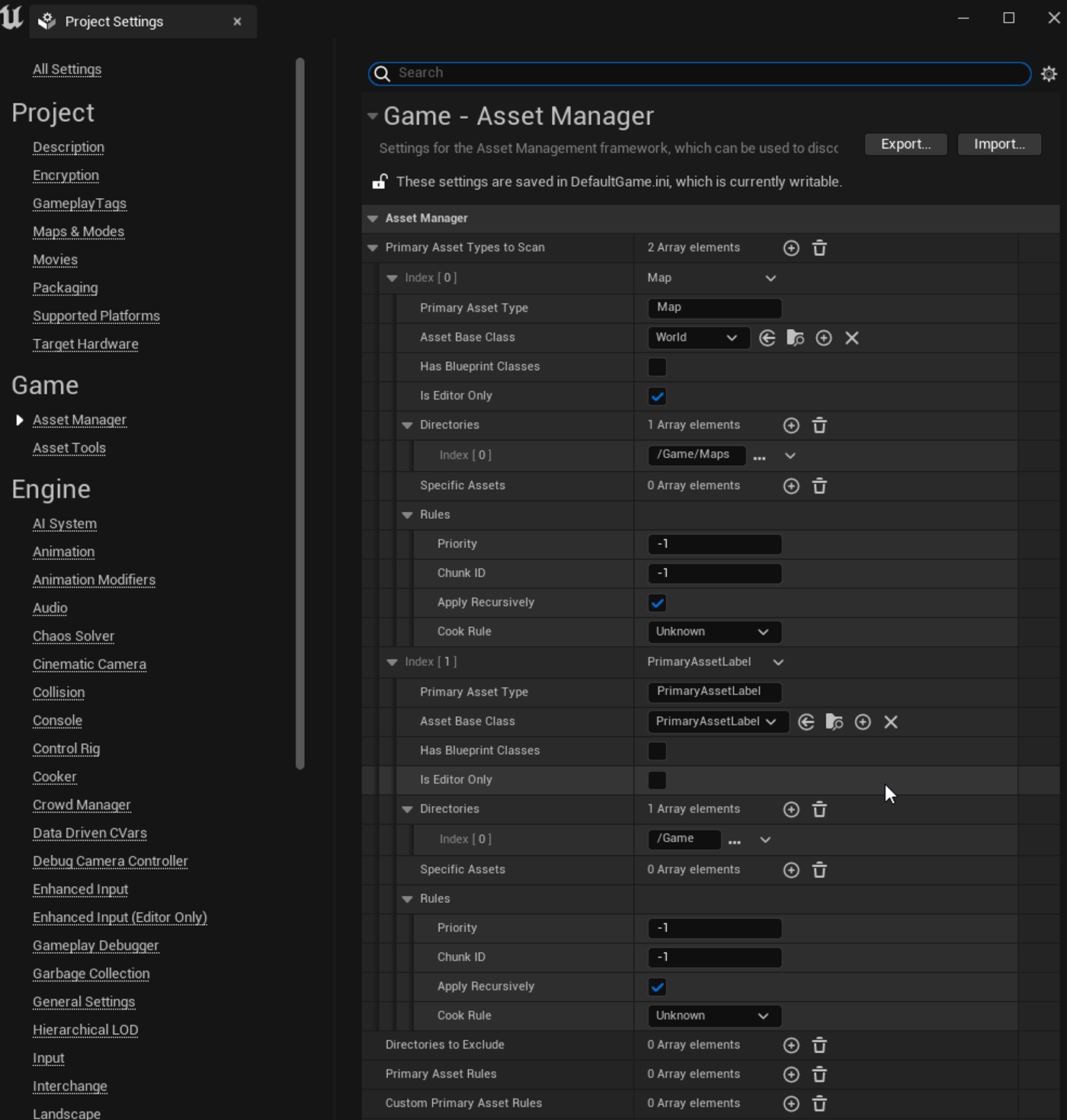1067x1120 pixels.
Task: Add element to Primary Asset Types to Scan
Action: click(x=791, y=248)
